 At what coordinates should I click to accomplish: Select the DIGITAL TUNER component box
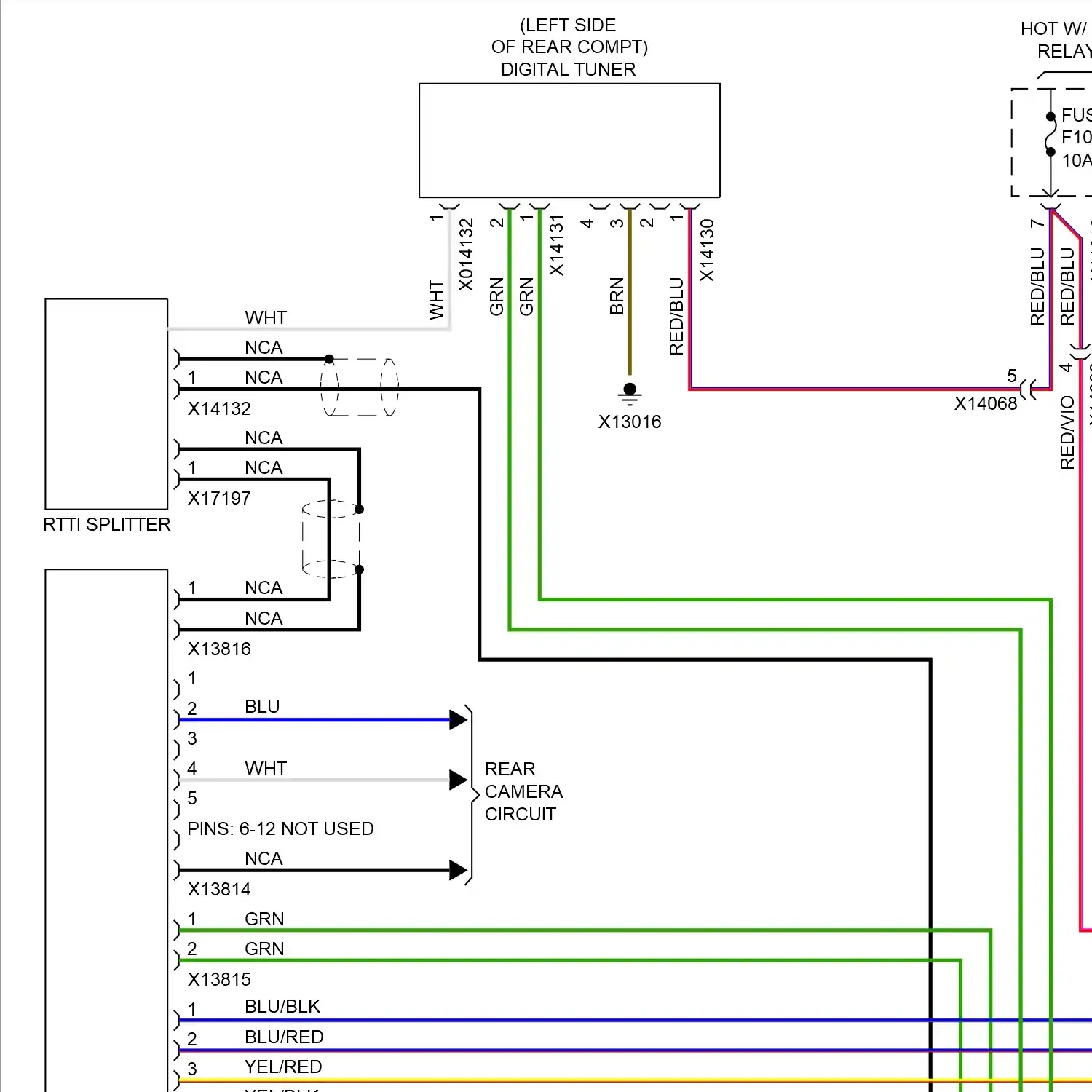[569, 141]
